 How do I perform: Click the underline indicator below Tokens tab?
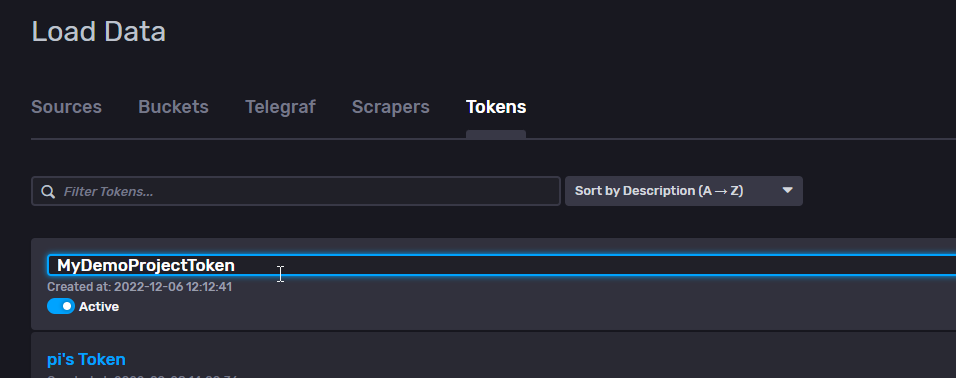pyautogui.click(x=496, y=134)
